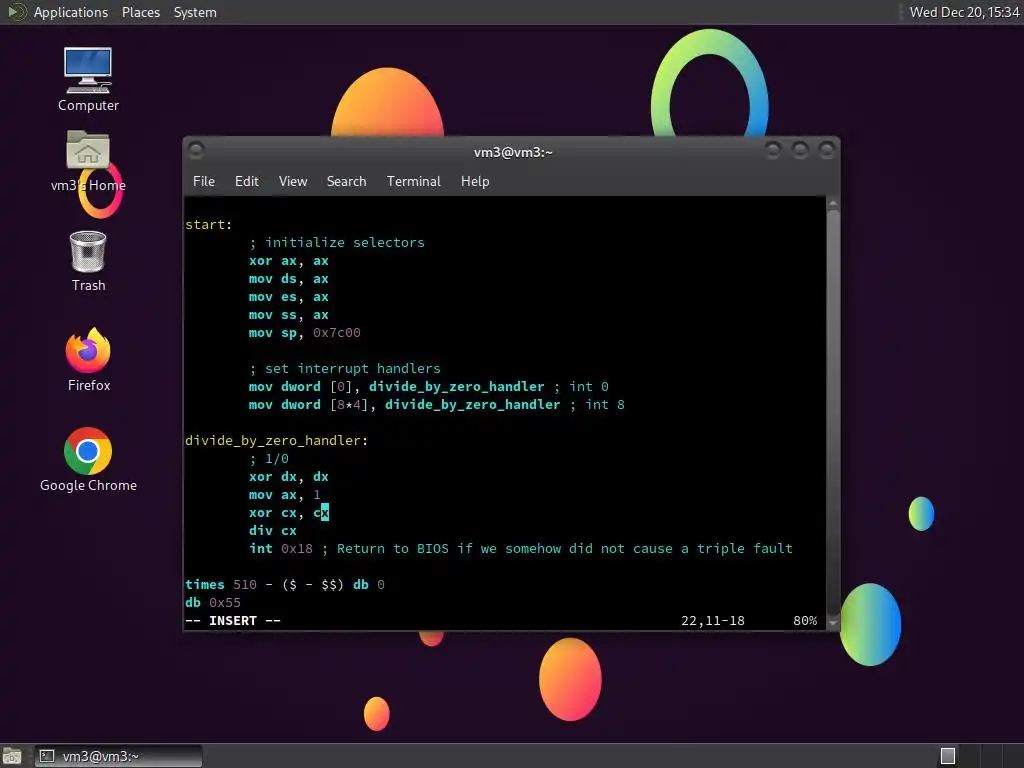1024x768 pixels.
Task: Click the 'divide_by_zero_handler:' label
Action: tap(276, 440)
